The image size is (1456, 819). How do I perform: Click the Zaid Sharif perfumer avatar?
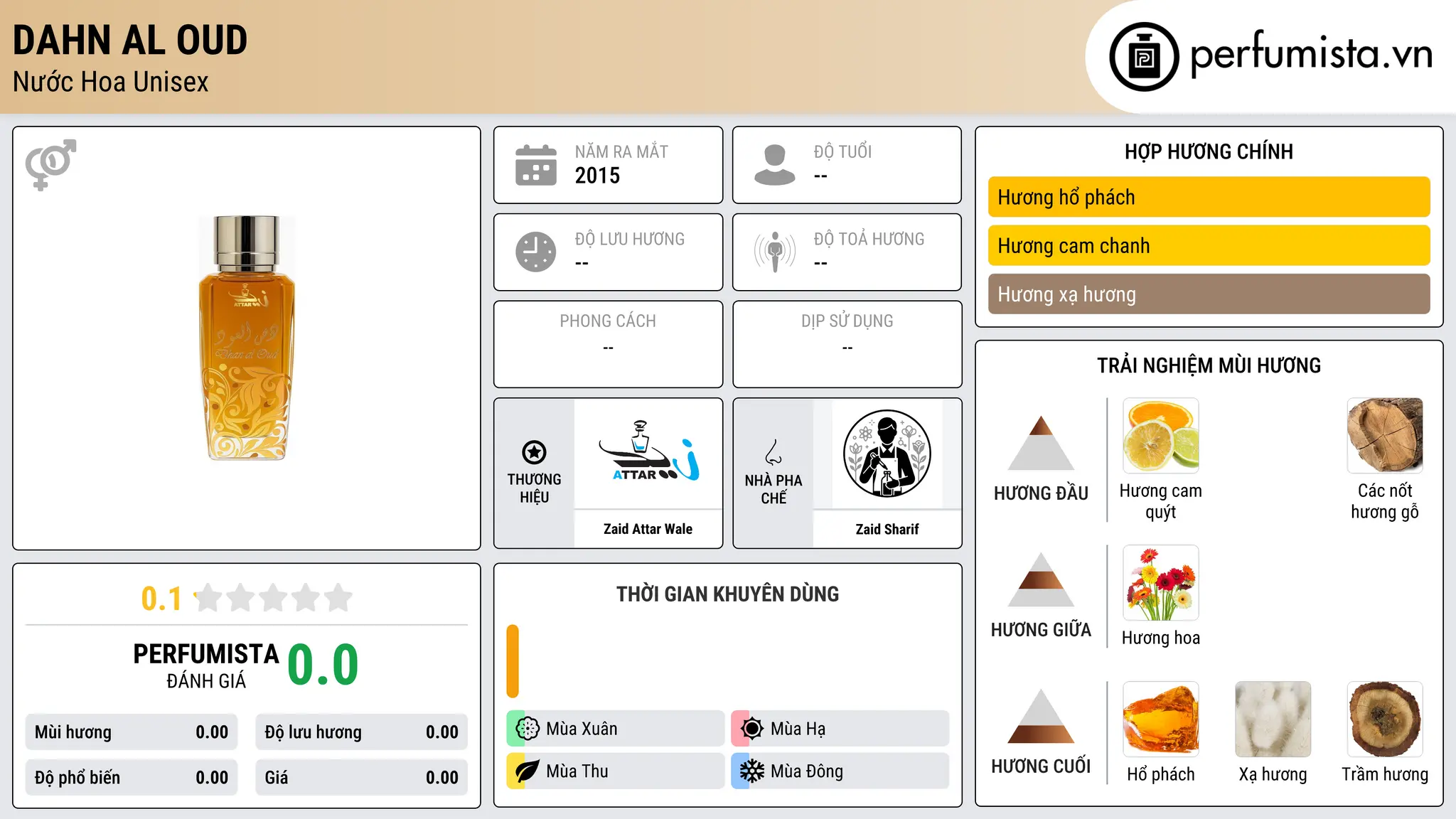point(887,454)
